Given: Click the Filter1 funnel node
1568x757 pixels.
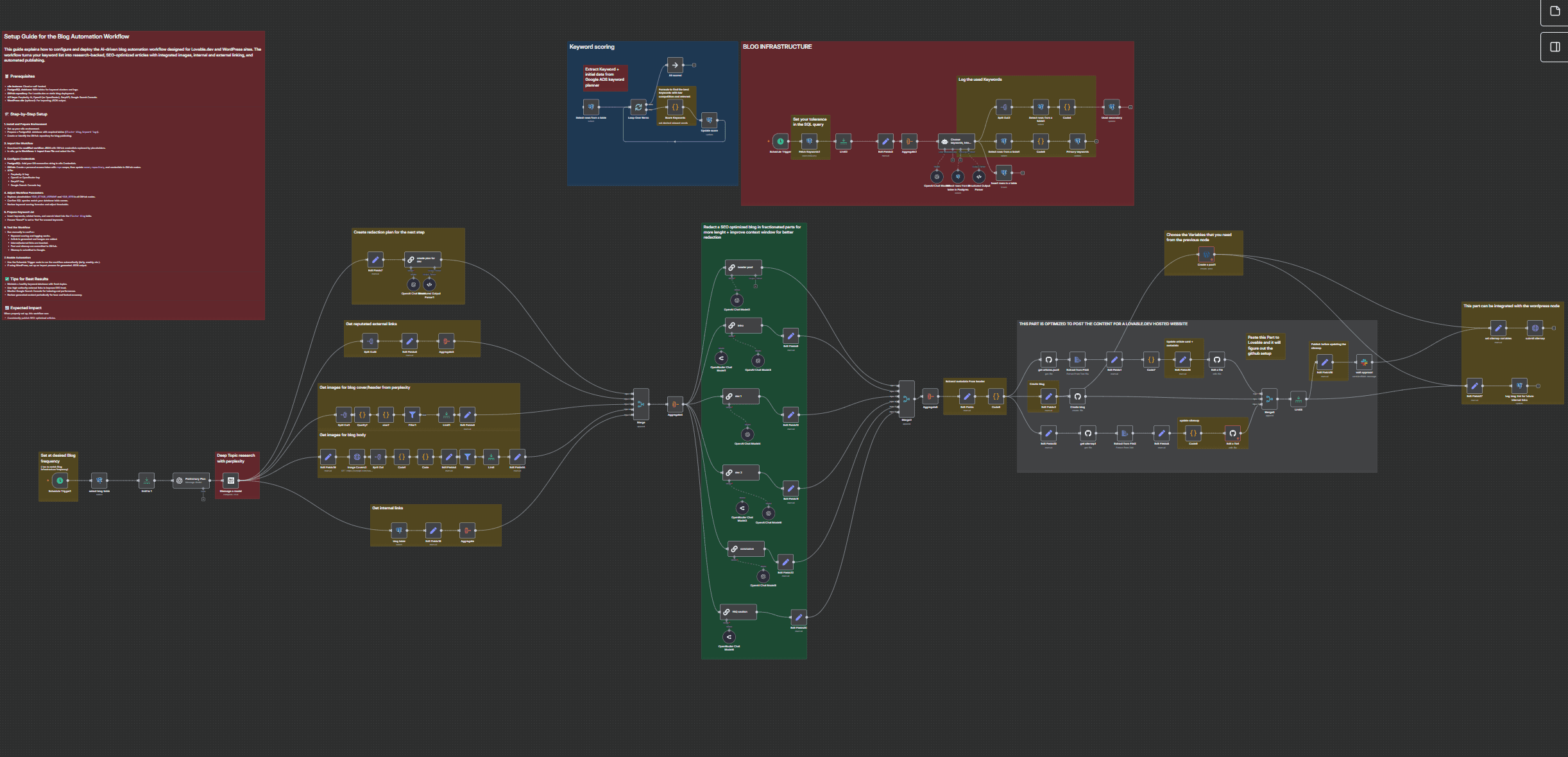Looking at the screenshot, I should 413,414.
